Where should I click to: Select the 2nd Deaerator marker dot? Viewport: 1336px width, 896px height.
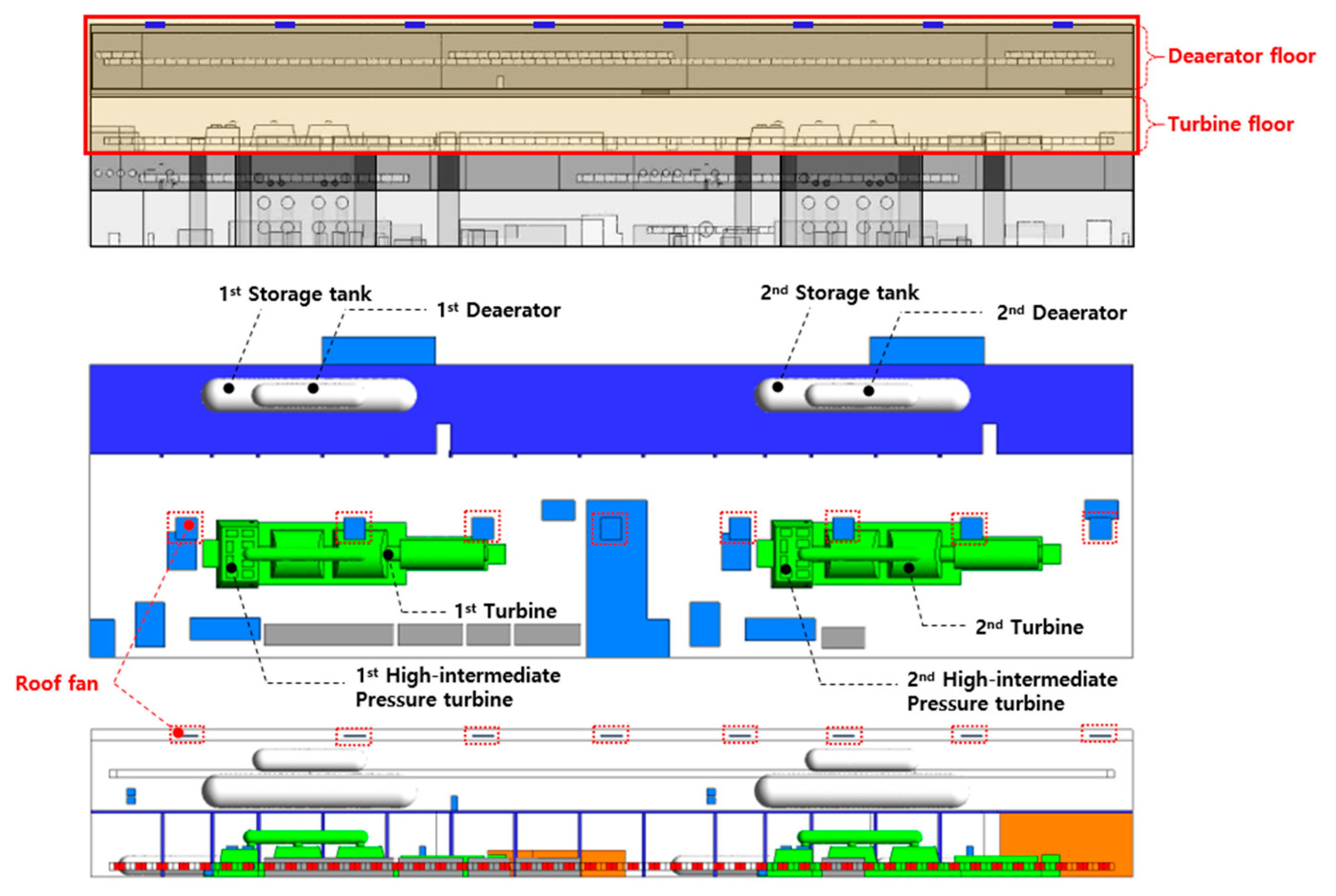868,391
